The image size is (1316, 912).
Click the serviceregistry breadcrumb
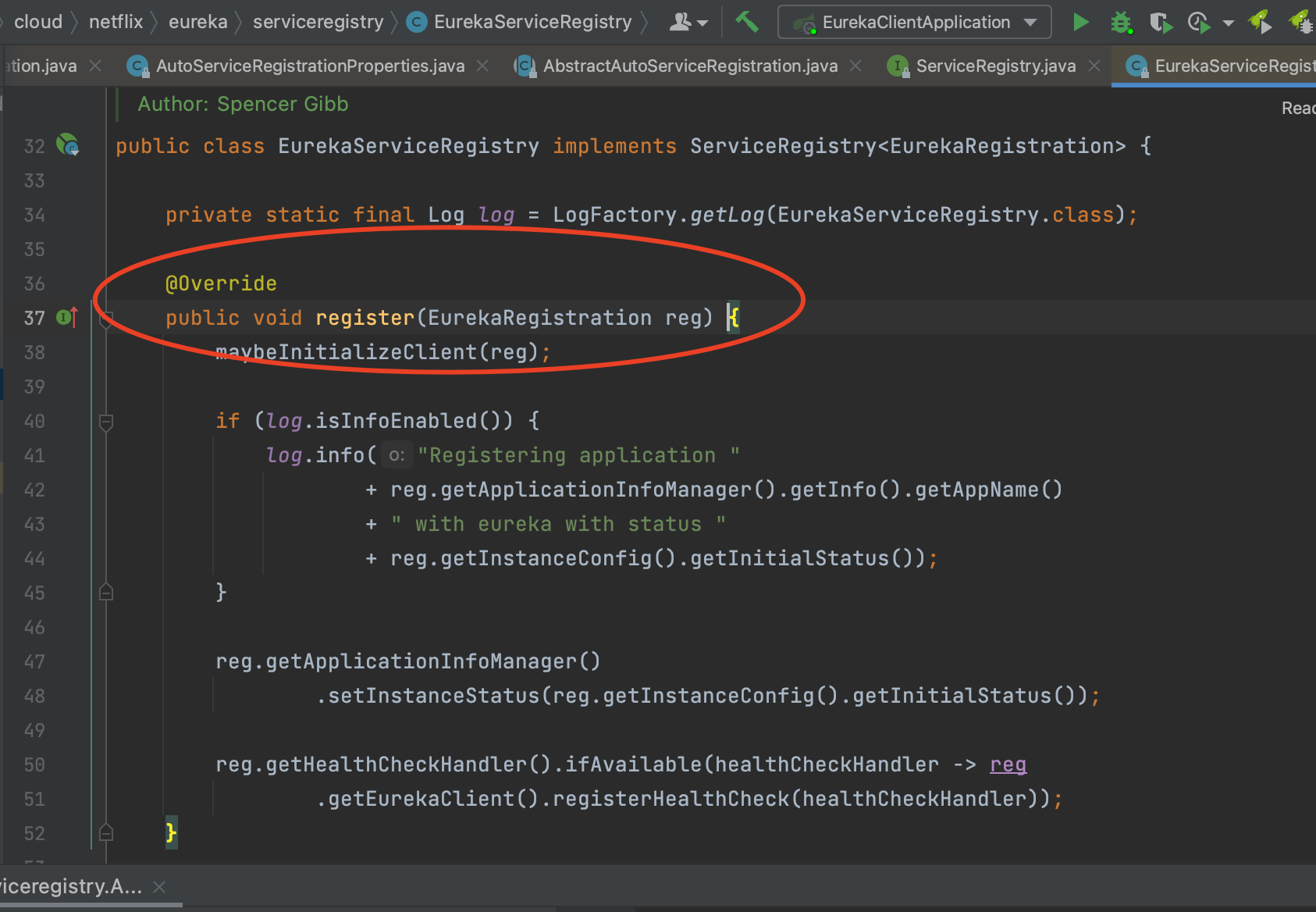tap(318, 22)
